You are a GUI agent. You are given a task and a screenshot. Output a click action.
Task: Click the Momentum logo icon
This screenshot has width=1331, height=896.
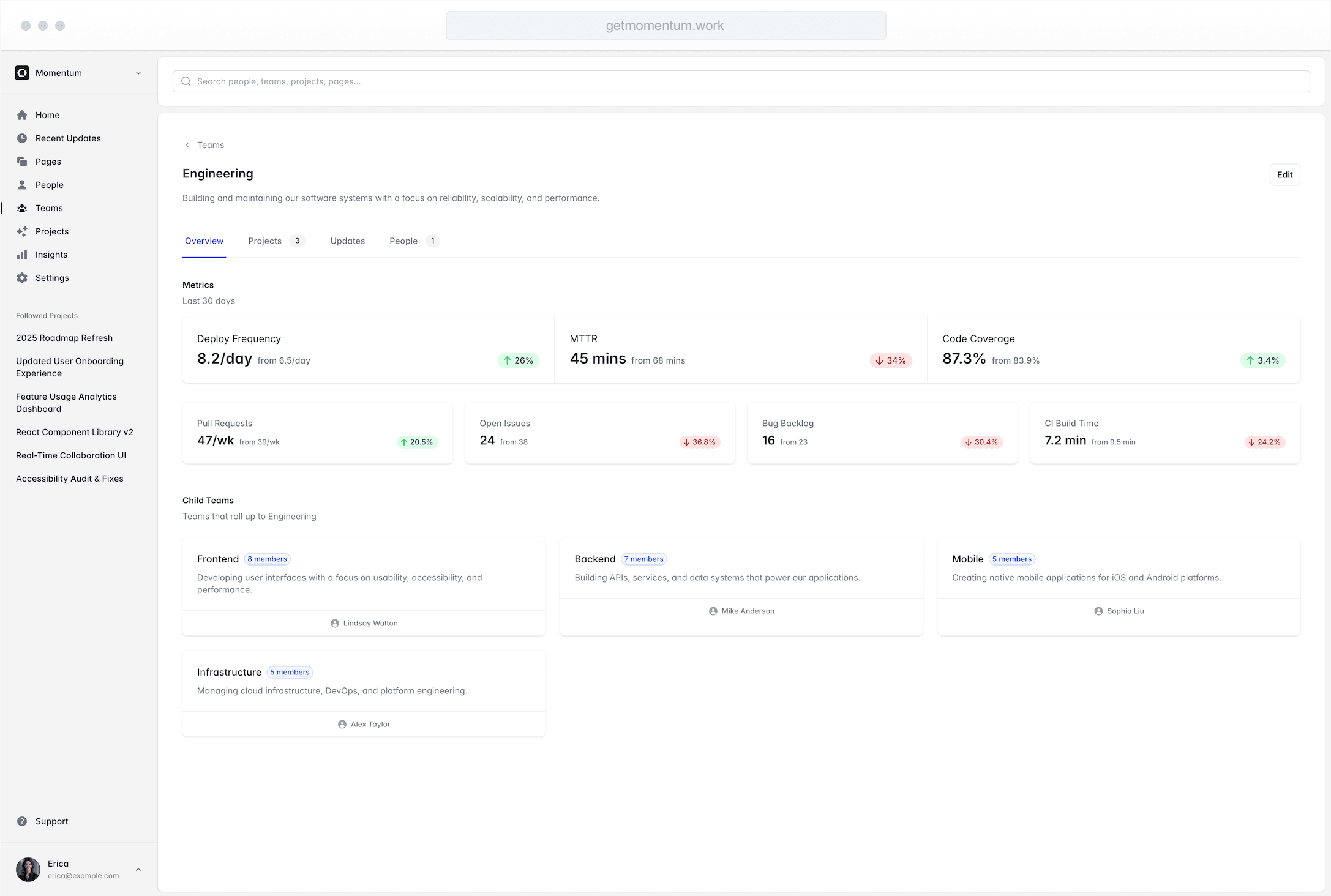[x=22, y=73]
